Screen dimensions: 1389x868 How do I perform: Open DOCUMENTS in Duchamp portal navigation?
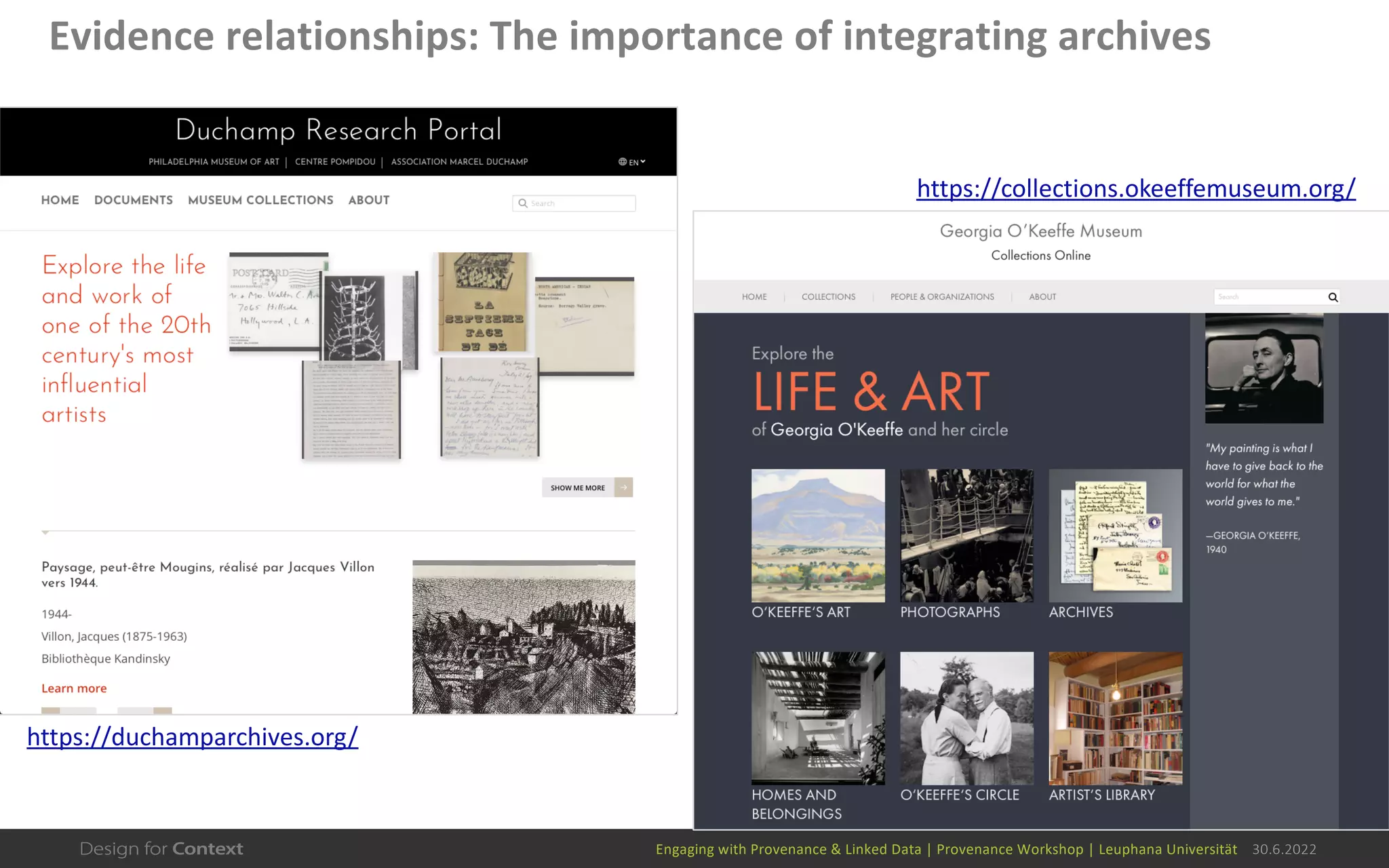[x=134, y=200]
